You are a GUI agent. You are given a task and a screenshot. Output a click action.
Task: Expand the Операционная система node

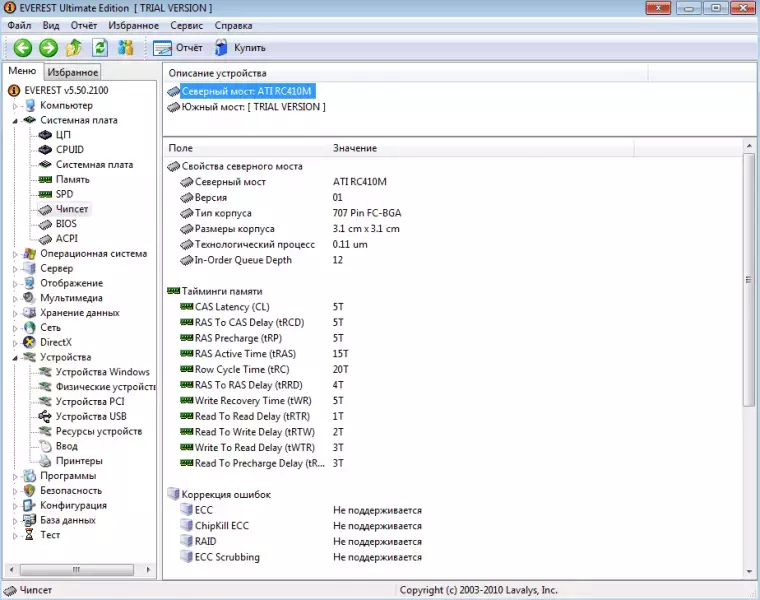pos(15,254)
